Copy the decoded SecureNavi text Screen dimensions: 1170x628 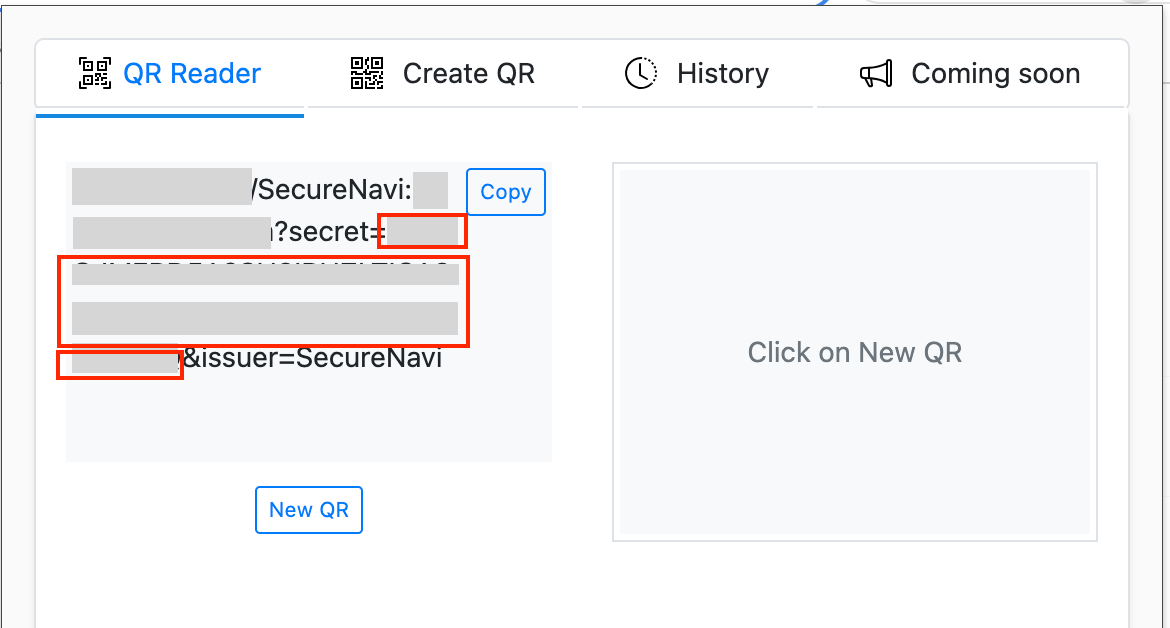(505, 191)
